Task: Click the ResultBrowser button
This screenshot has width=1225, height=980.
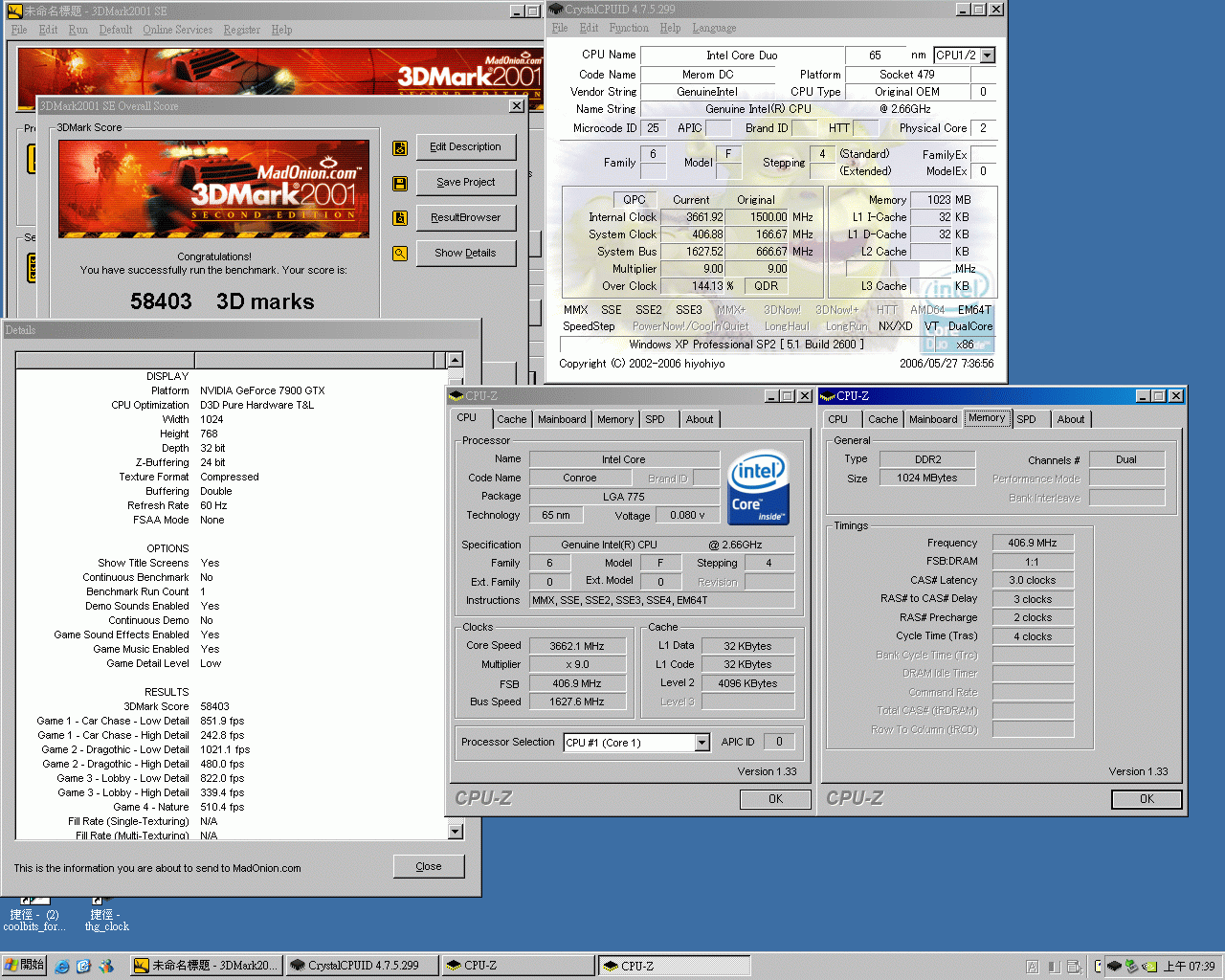Action: pyautogui.click(x=466, y=218)
